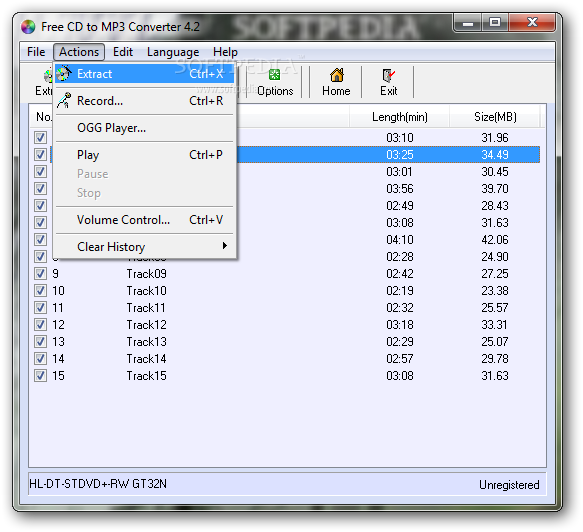
Task: Click the No. column header
Action: pyautogui.click(x=44, y=117)
